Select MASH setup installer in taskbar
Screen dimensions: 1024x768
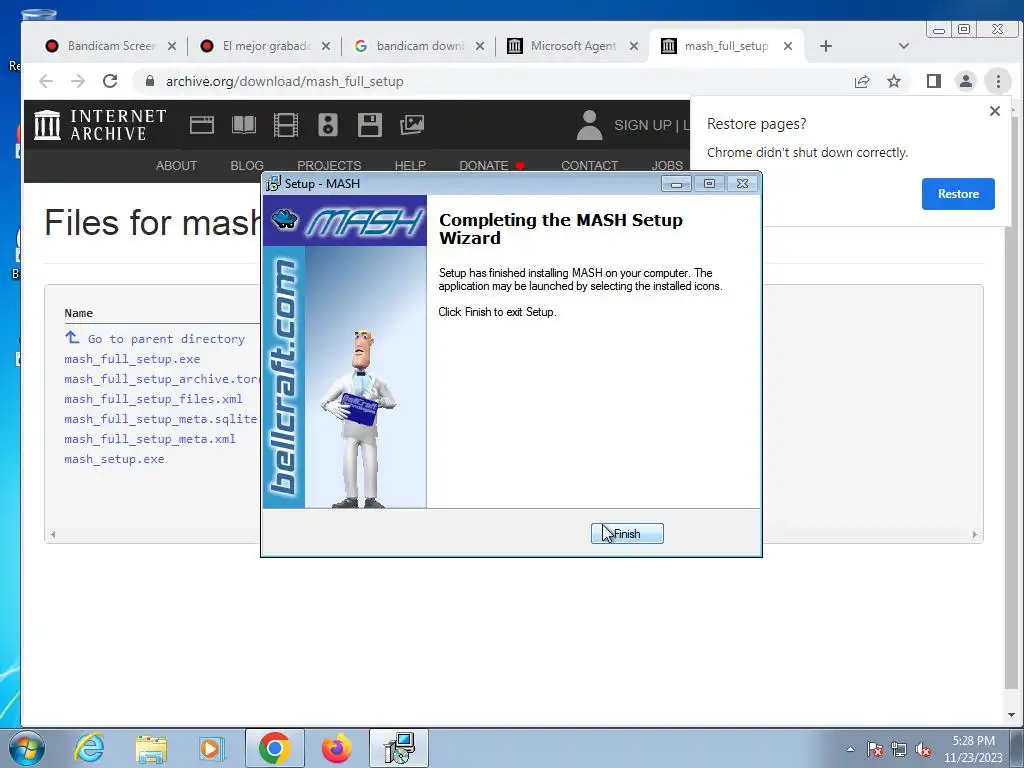[x=399, y=748]
